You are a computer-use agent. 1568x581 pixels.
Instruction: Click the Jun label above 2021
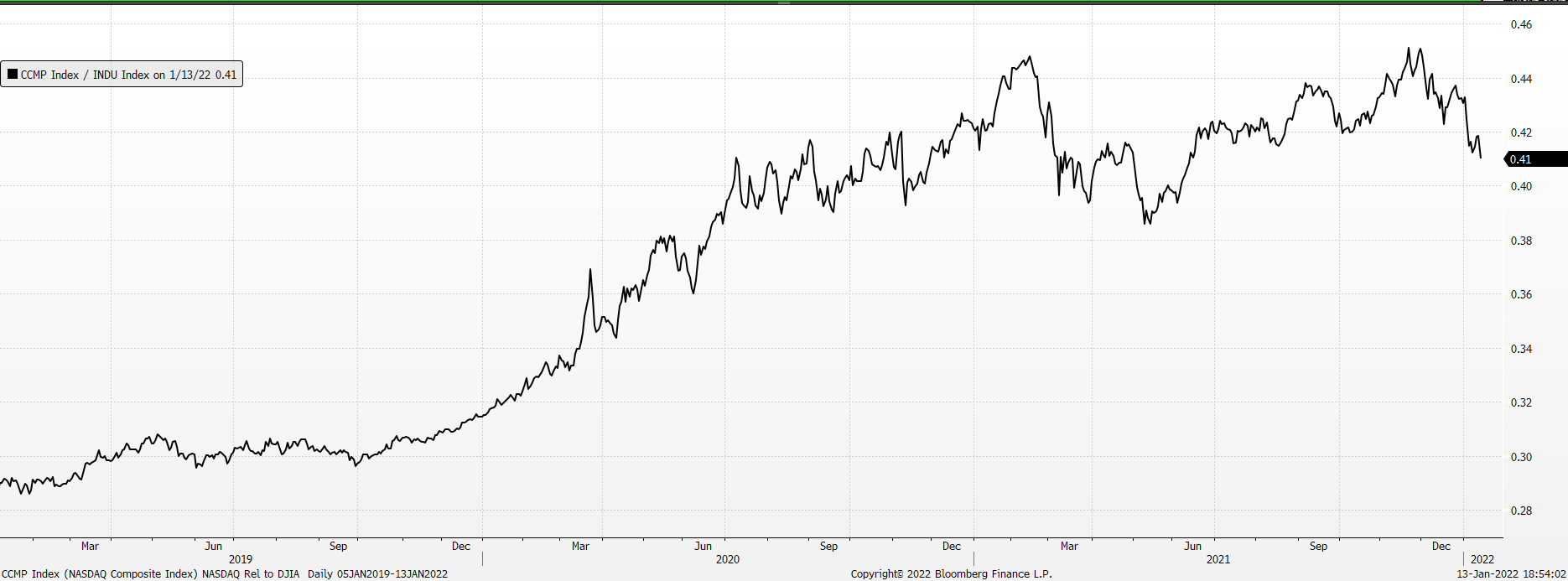[1193, 546]
